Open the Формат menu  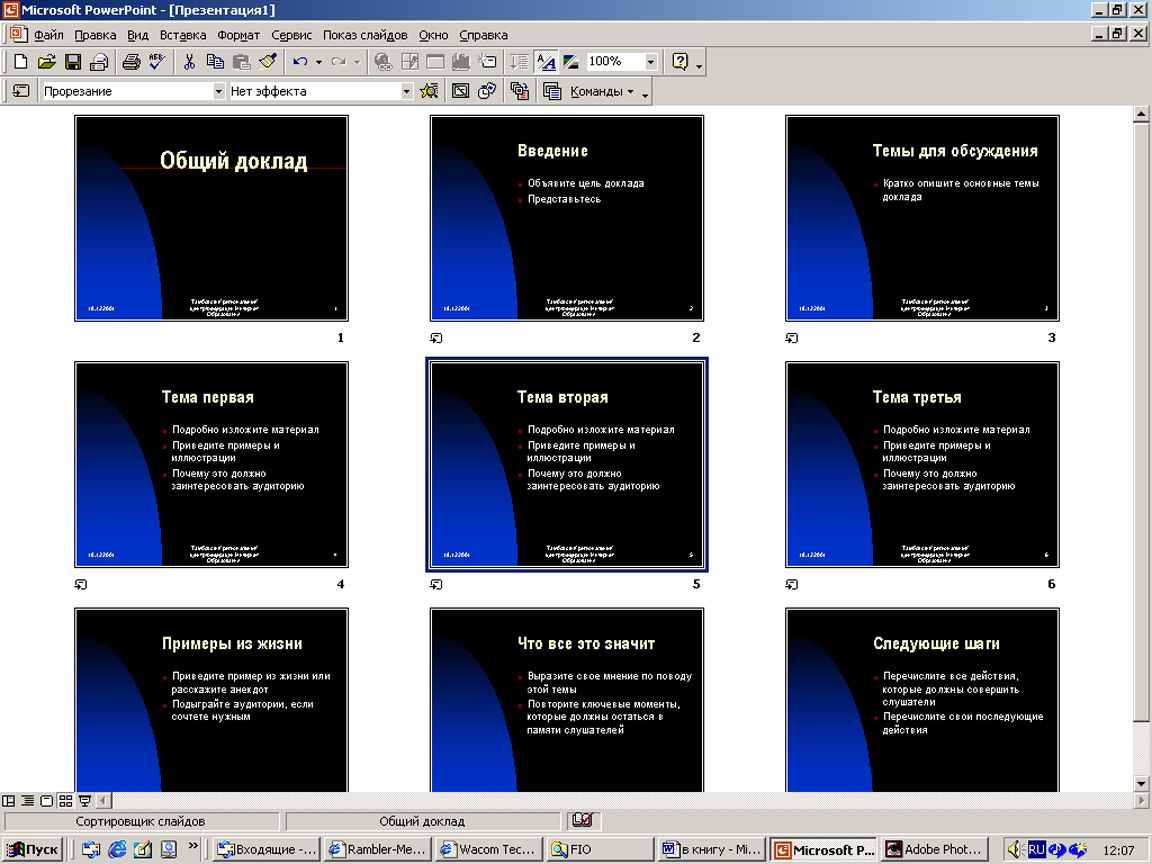pos(238,35)
